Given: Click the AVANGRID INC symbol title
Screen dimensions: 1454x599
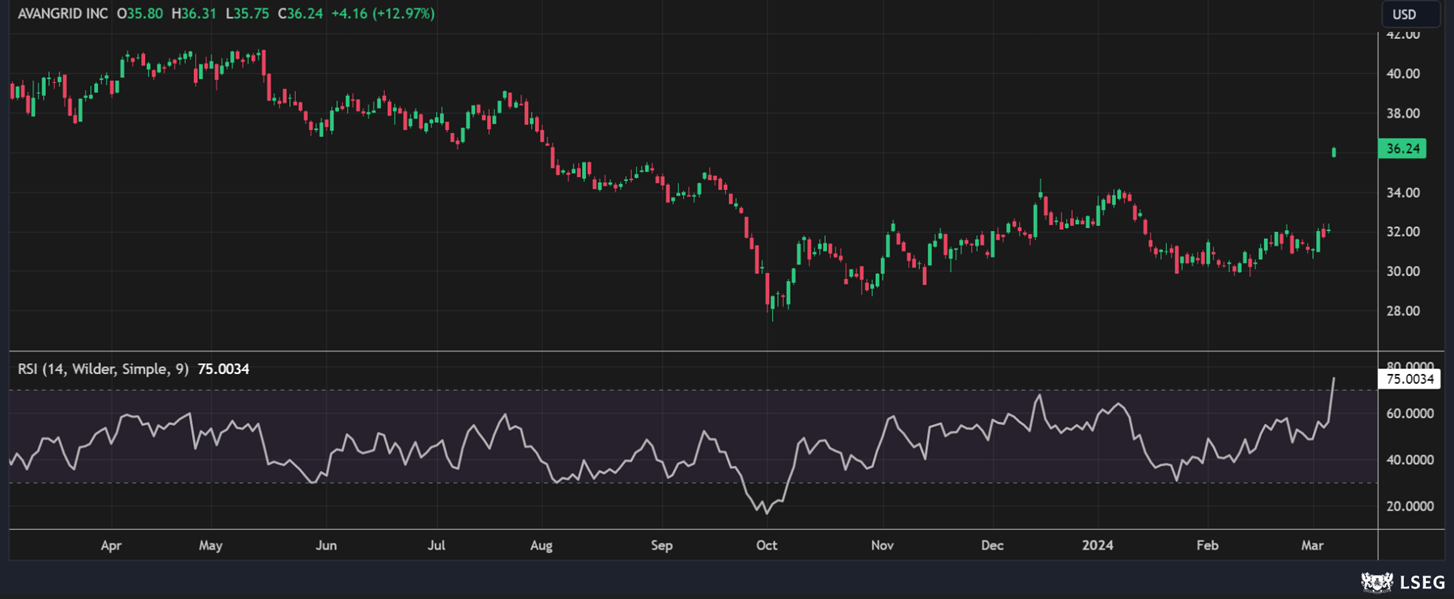Looking at the screenshot, I should click(x=63, y=14).
